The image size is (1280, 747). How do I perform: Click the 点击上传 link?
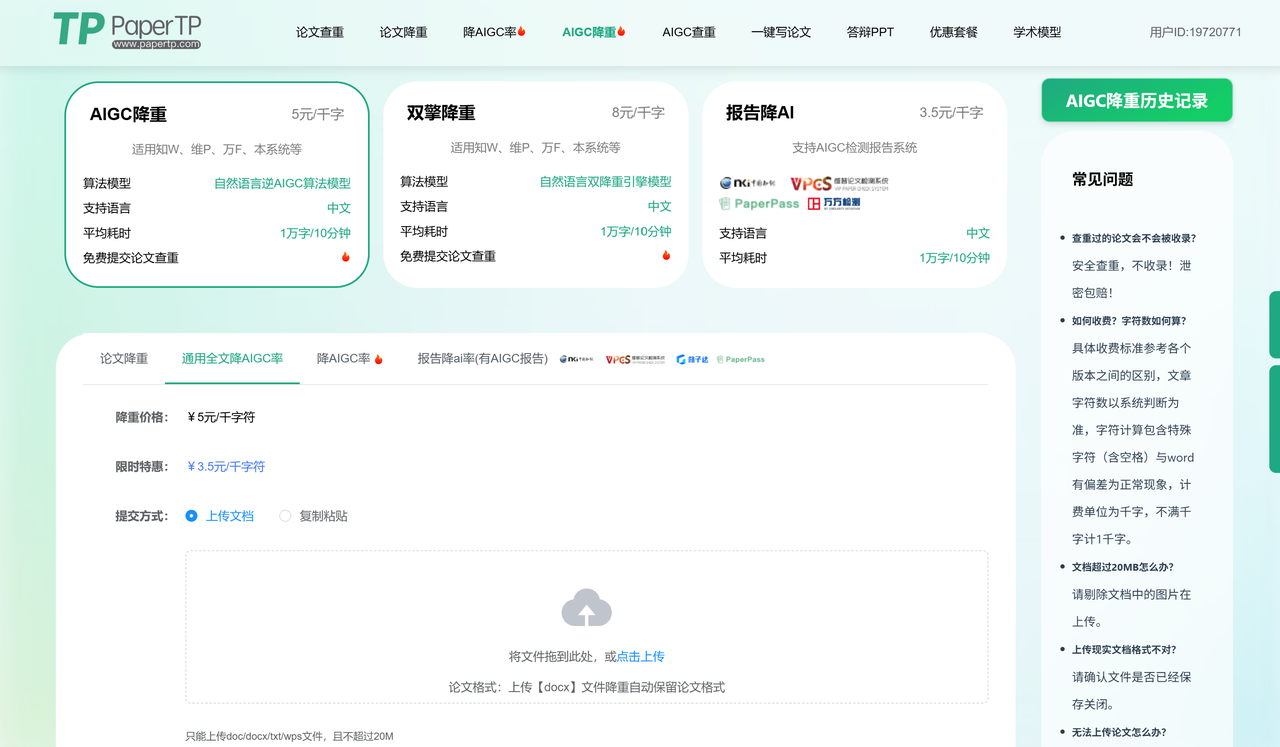641,657
